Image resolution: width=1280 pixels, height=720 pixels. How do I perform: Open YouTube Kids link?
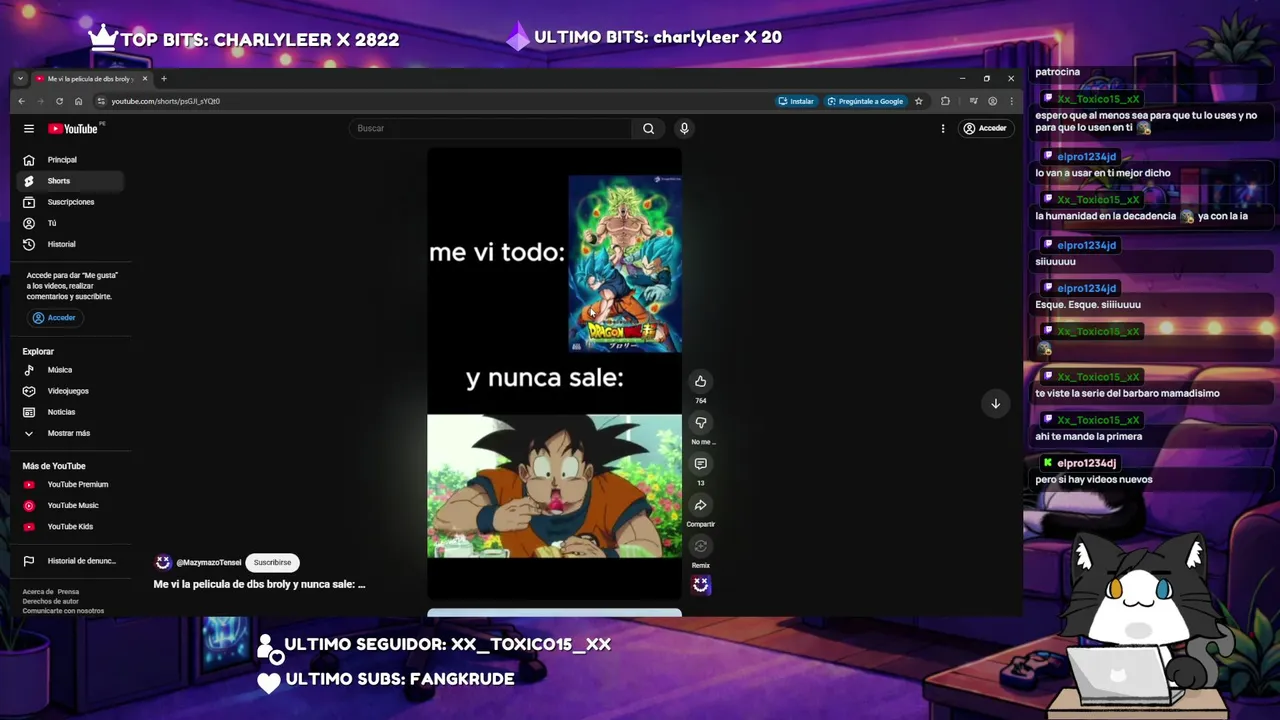70,527
